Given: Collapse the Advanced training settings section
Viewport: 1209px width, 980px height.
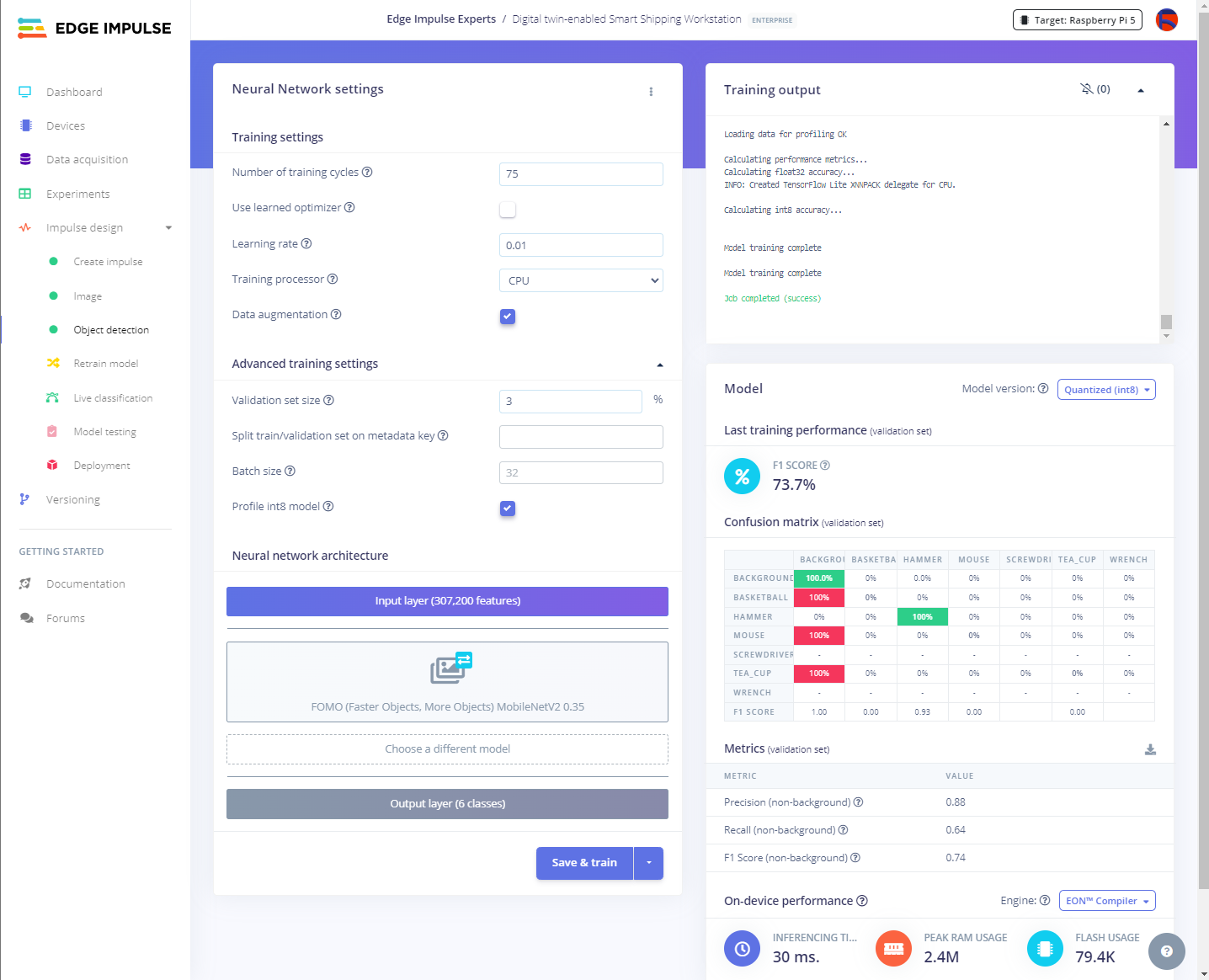Looking at the screenshot, I should tap(660, 365).
